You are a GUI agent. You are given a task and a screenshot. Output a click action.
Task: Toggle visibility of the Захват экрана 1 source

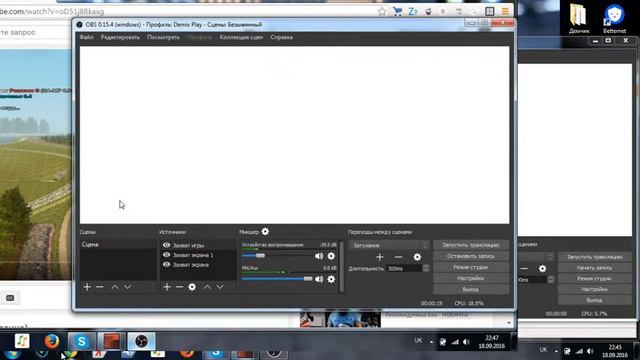pyautogui.click(x=167, y=255)
